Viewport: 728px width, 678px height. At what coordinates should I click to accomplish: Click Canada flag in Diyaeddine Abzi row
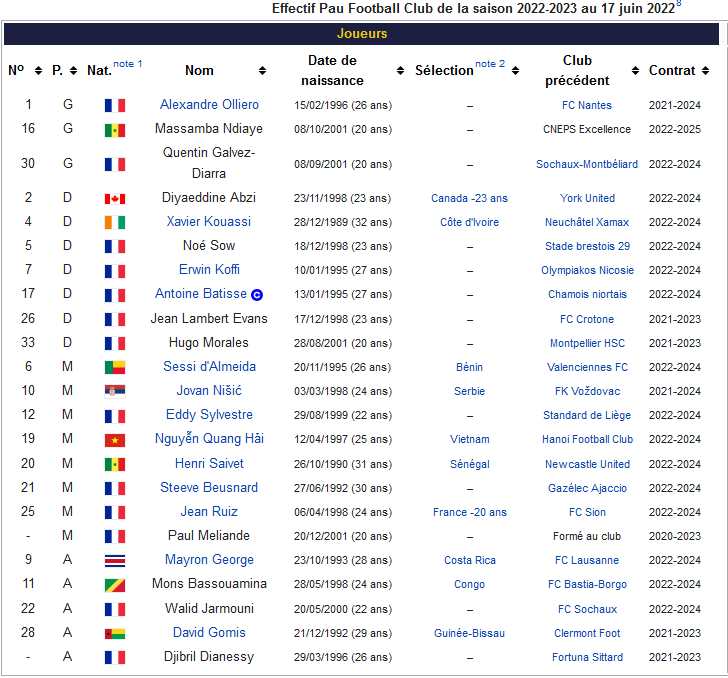(x=115, y=199)
